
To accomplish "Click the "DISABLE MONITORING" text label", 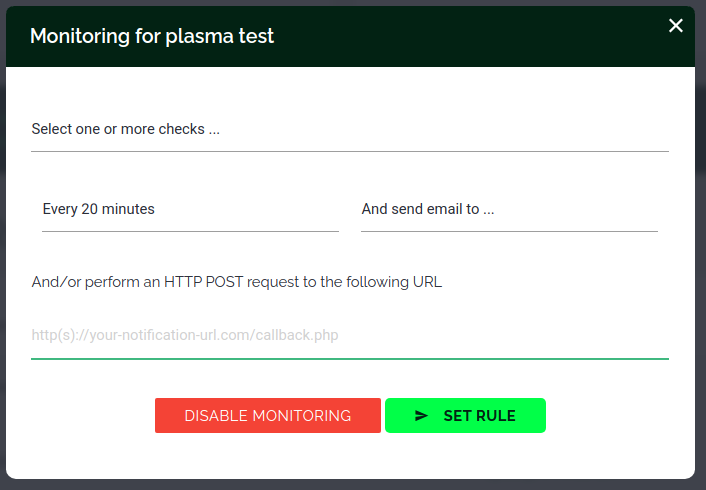I will [x=267, y=416].
